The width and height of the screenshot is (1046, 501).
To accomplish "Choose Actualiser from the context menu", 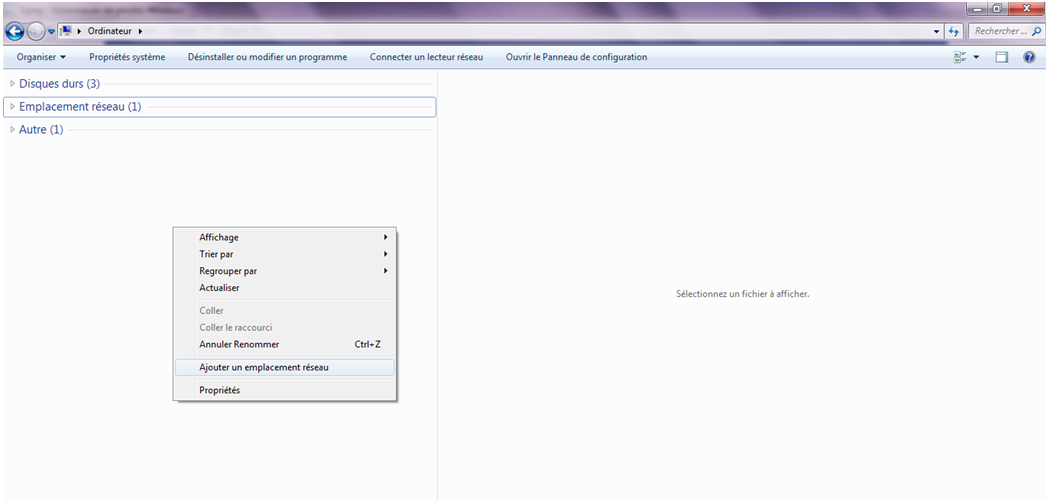I will (x=219, y=288).
